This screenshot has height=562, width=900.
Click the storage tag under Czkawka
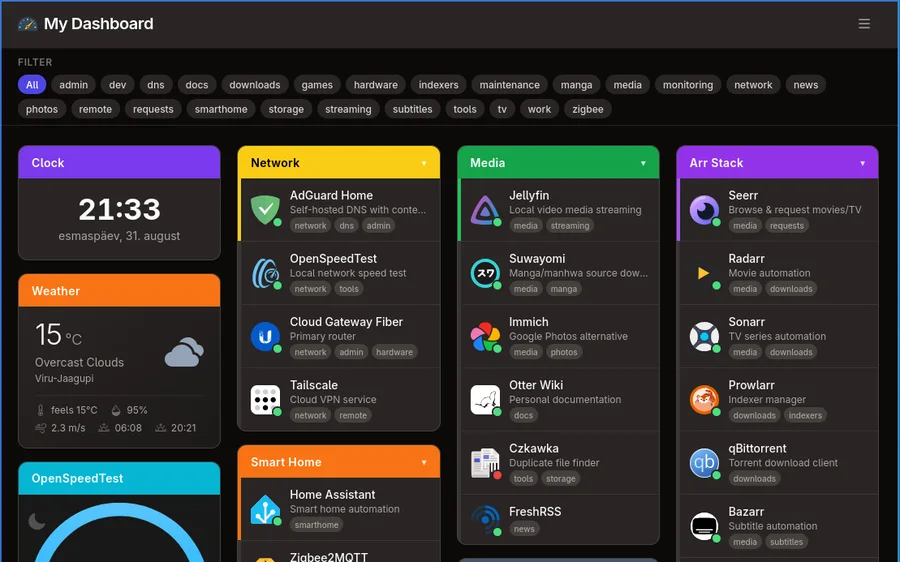click(560, 479)
